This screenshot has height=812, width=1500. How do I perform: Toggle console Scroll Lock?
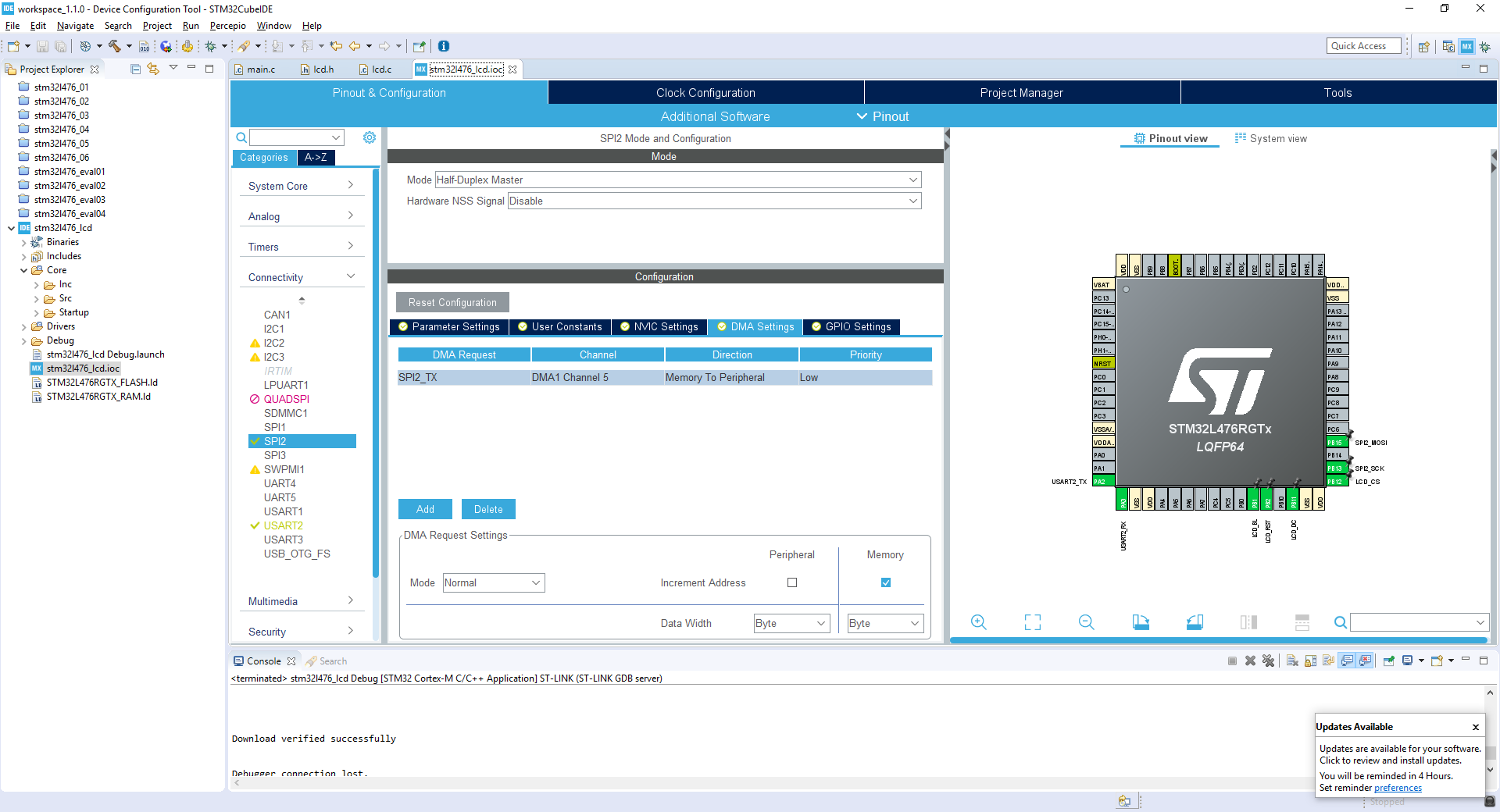point(1310,661)
